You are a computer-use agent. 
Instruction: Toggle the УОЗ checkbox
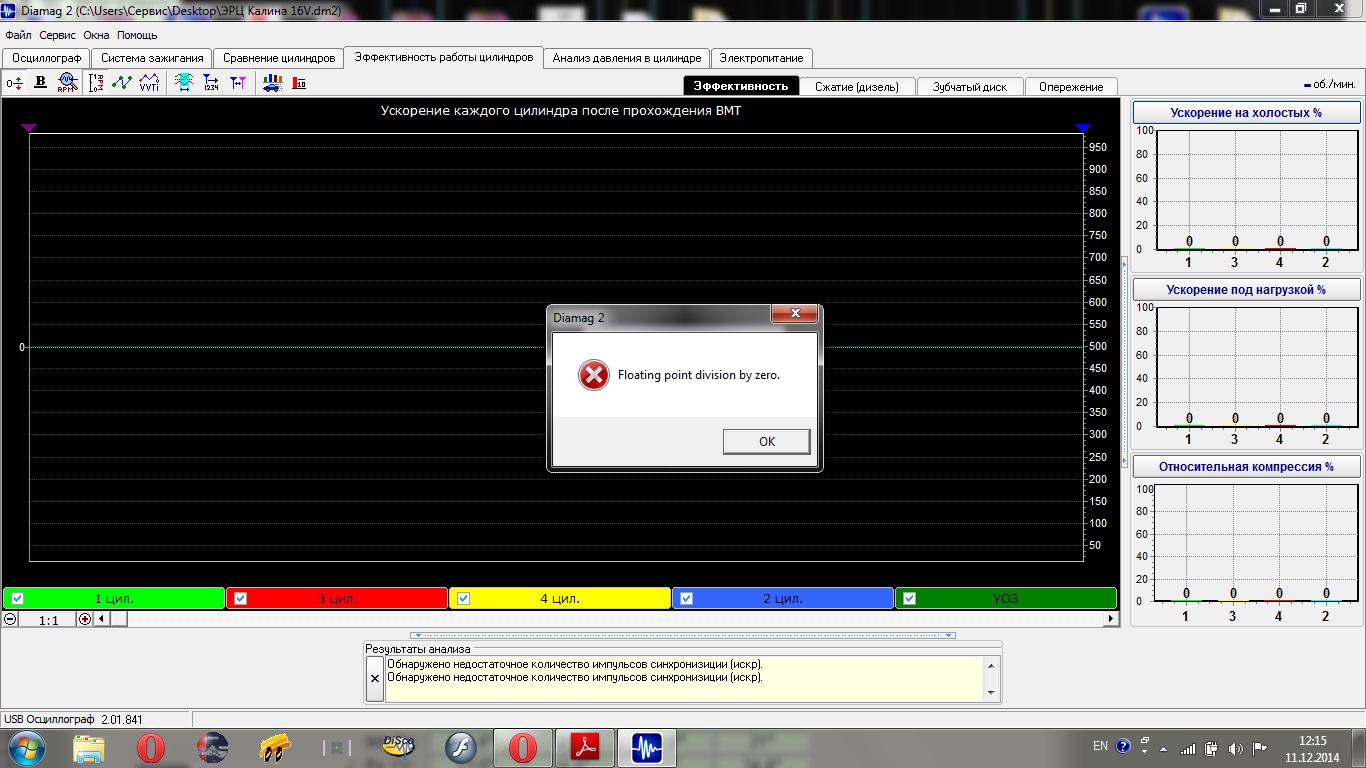click(909, 599)
